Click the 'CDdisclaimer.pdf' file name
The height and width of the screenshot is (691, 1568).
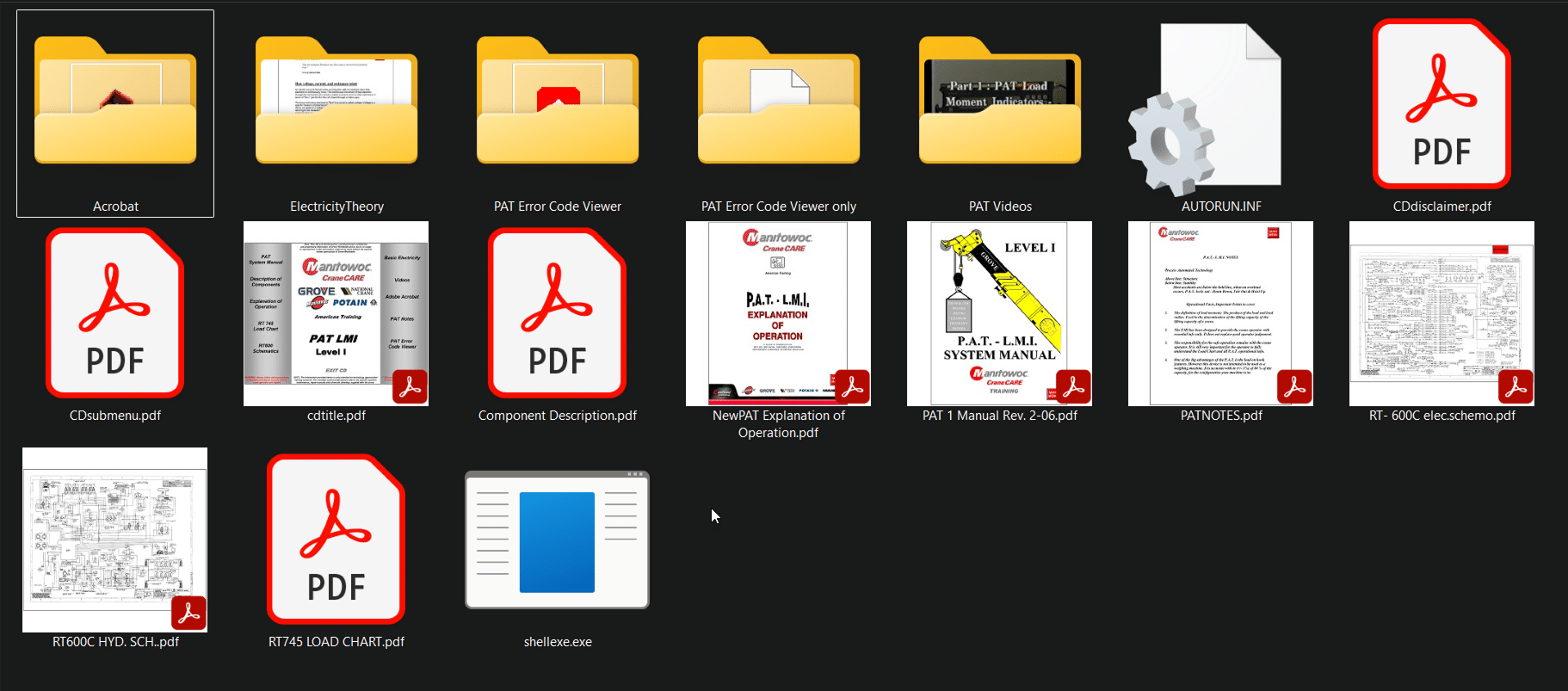click(x=1442, y=207)
